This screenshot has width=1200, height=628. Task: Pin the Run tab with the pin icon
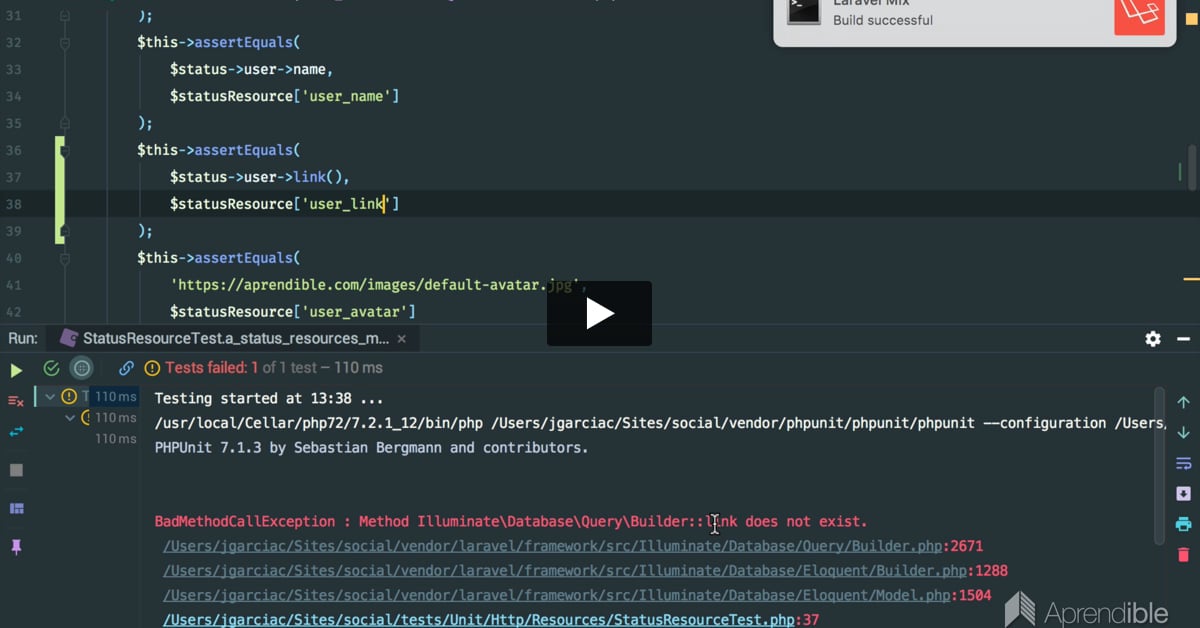coord(16,547)
